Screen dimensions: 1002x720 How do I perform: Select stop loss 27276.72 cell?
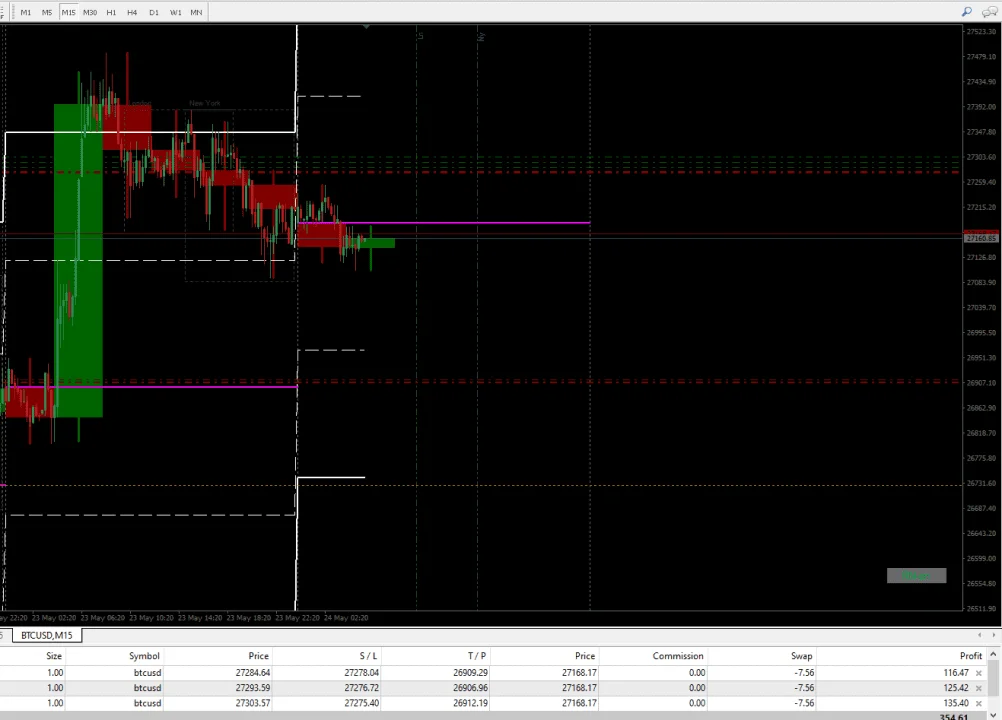(362, 688)
